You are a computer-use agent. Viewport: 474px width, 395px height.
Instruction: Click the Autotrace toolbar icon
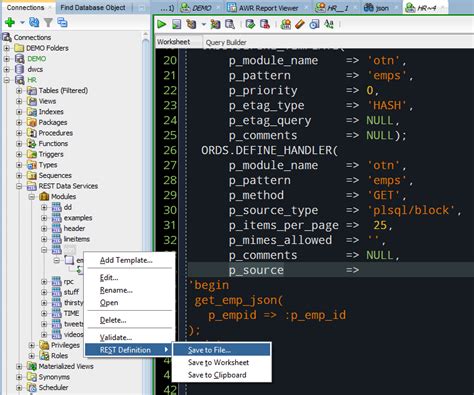[215, 24]
